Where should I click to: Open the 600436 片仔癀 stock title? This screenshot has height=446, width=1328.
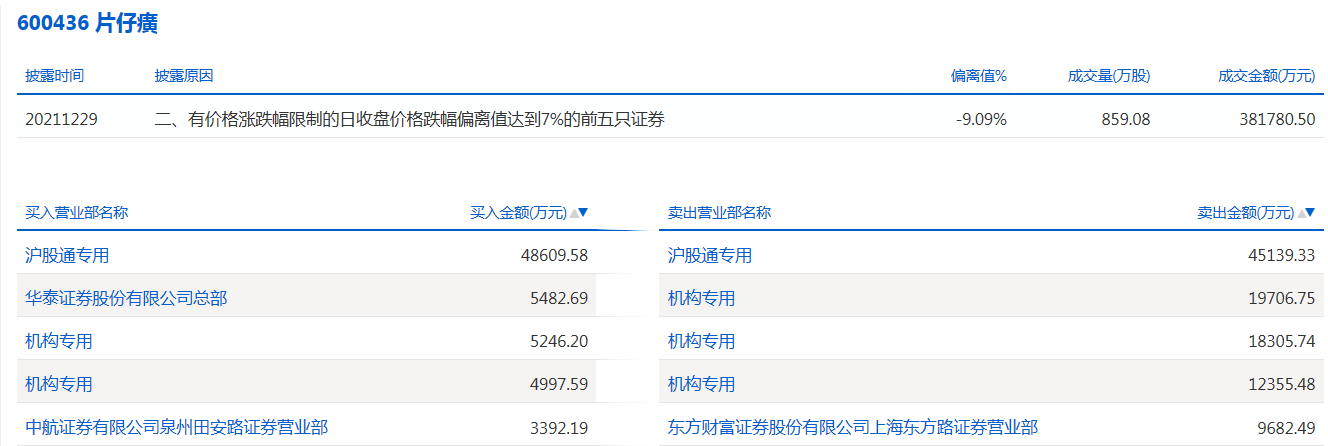87,24
